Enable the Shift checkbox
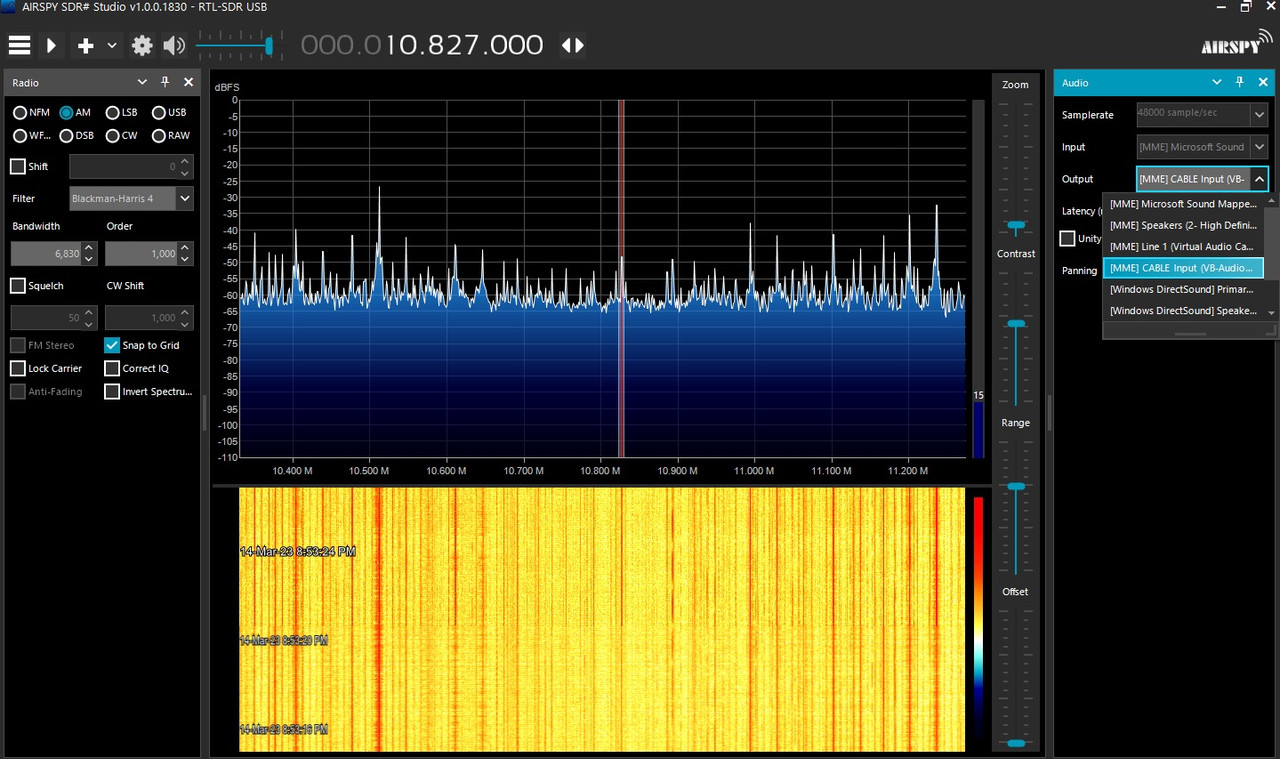 18,166
